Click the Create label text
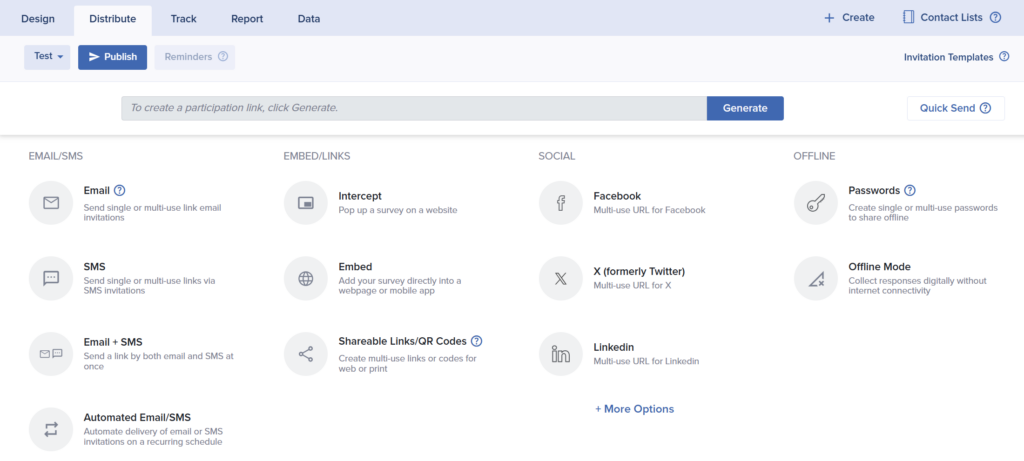Image resolution: width=1024 pixels, height=461 pixels. (x=858, y=18)
